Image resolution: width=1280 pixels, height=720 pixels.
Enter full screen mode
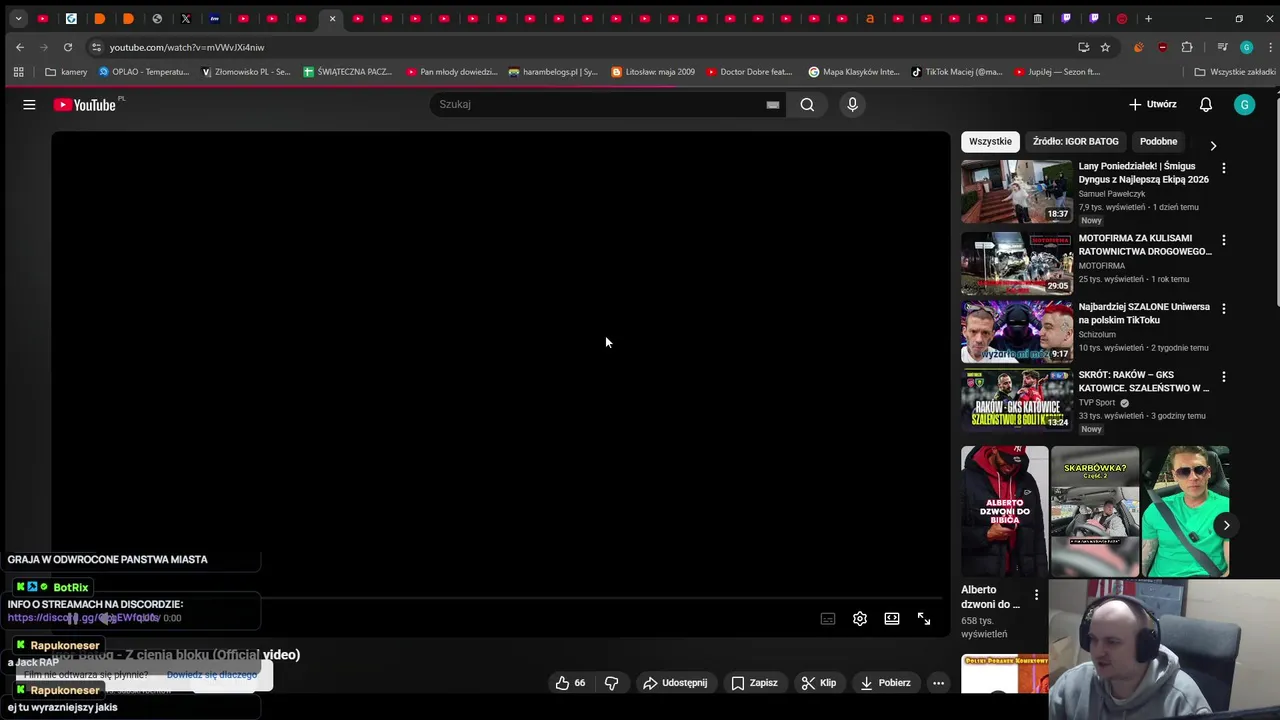click(x=924, y=619)
